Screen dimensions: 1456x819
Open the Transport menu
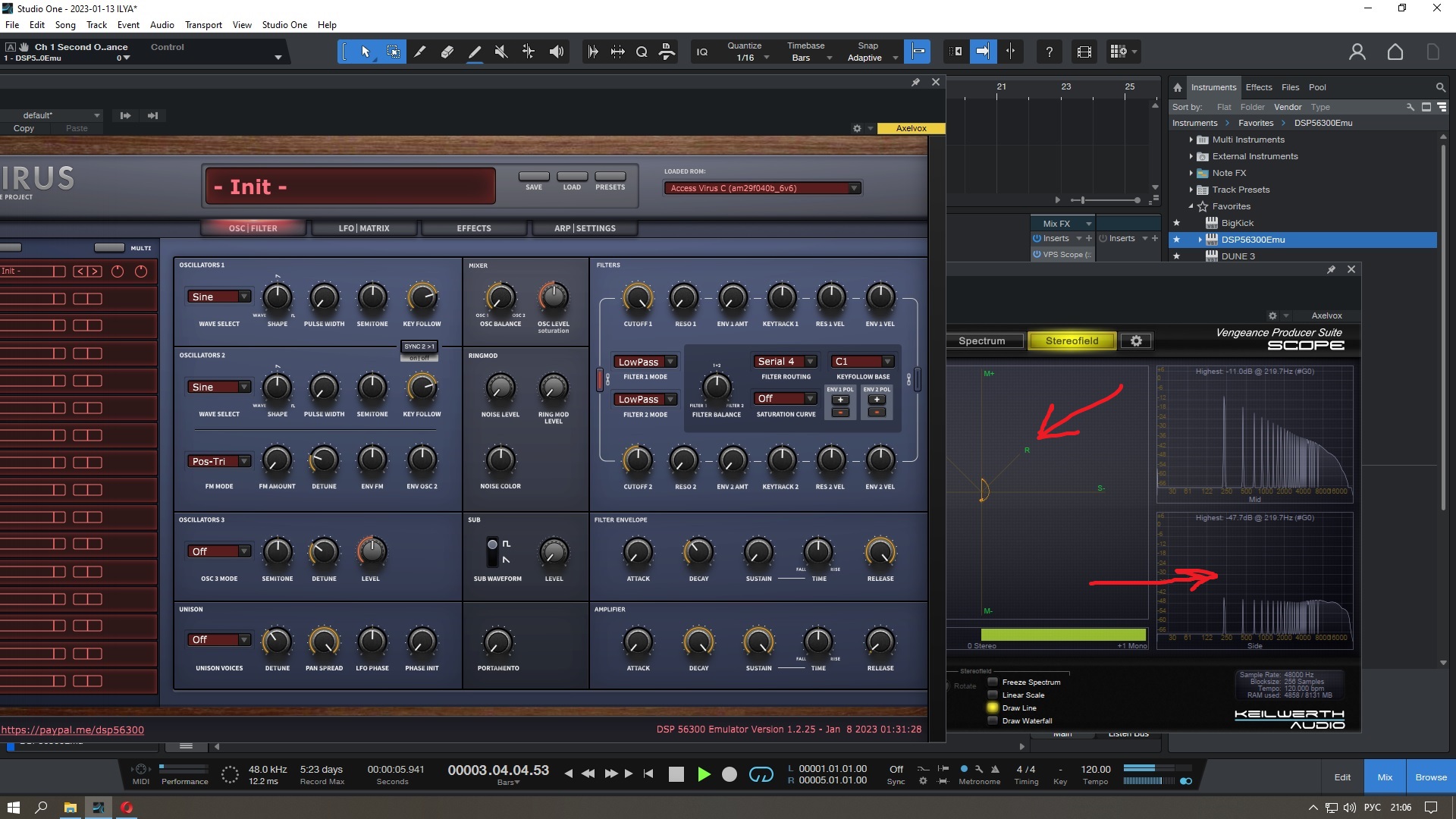[203, 24]
